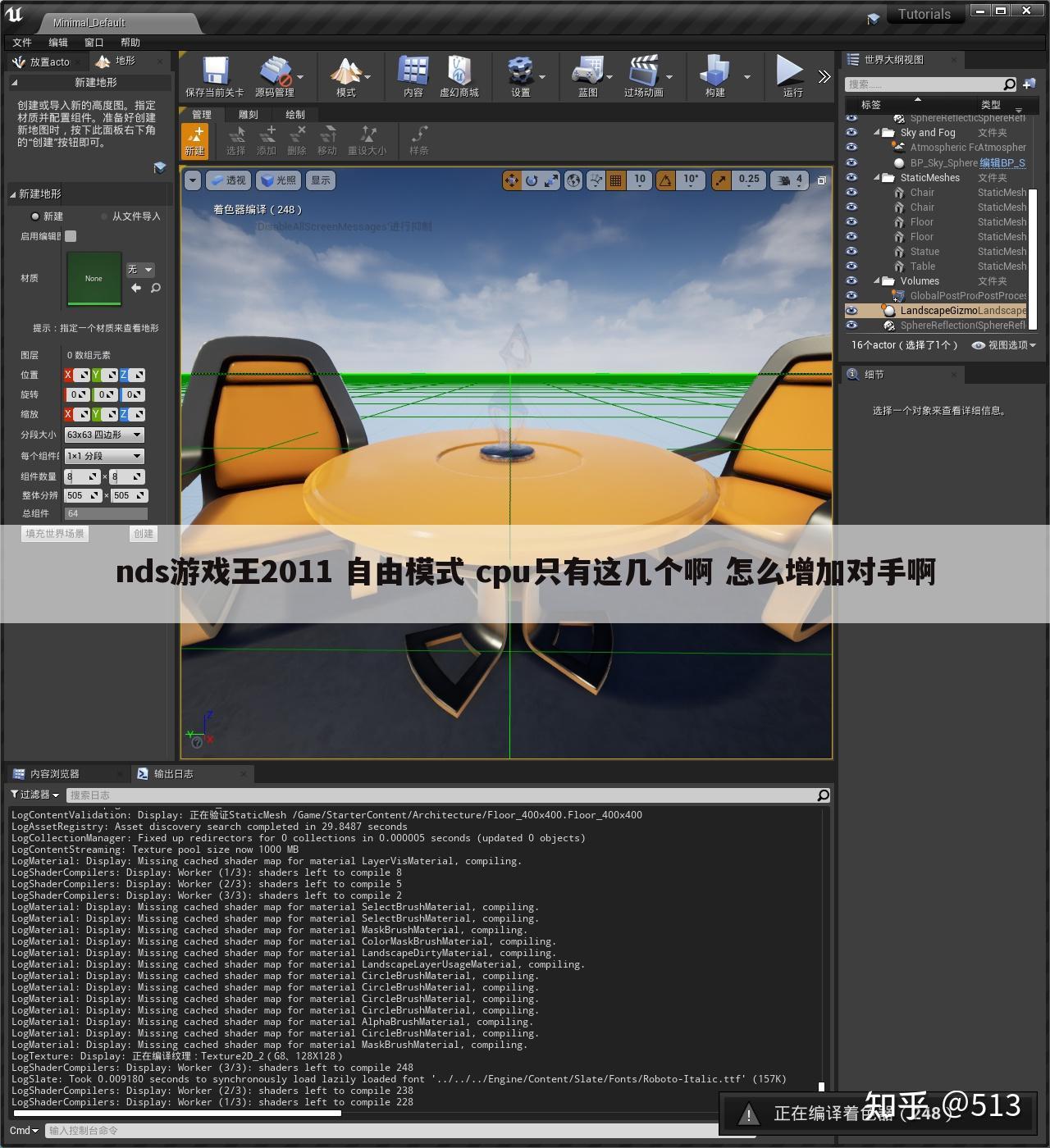Select the New (新建) radio button
The image size is (1050, 1148).
(35, 216)
